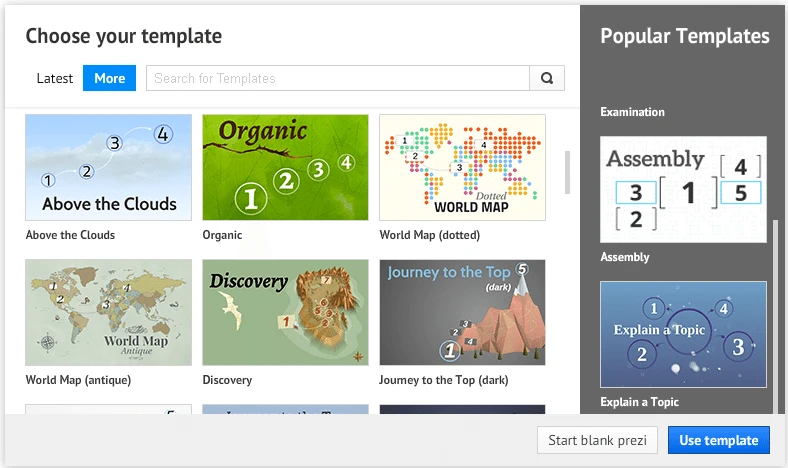Click the Use template button
Image resolution: width=788 pixels, height=468 pixels.
(719, 440)
